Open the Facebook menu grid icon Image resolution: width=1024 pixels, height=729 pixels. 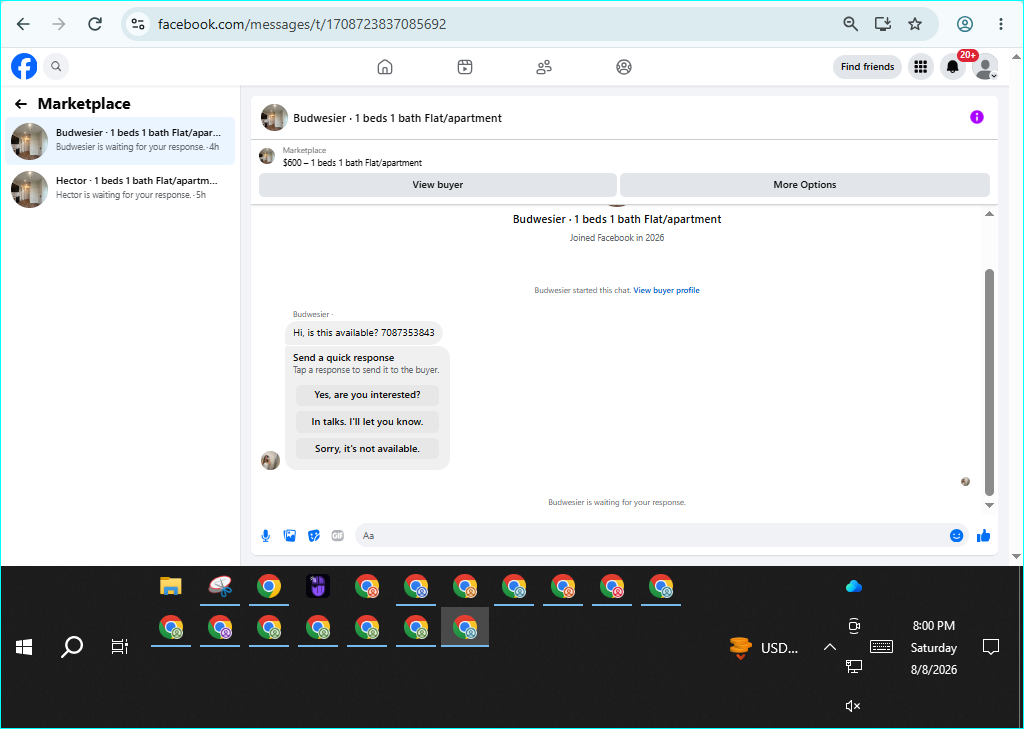click(921, 67)
